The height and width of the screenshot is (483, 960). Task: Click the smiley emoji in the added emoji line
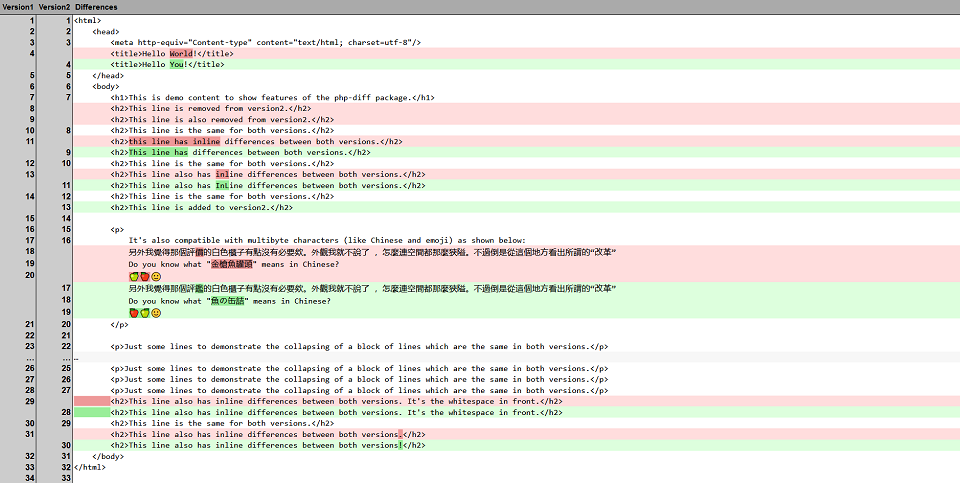[156, 313]
